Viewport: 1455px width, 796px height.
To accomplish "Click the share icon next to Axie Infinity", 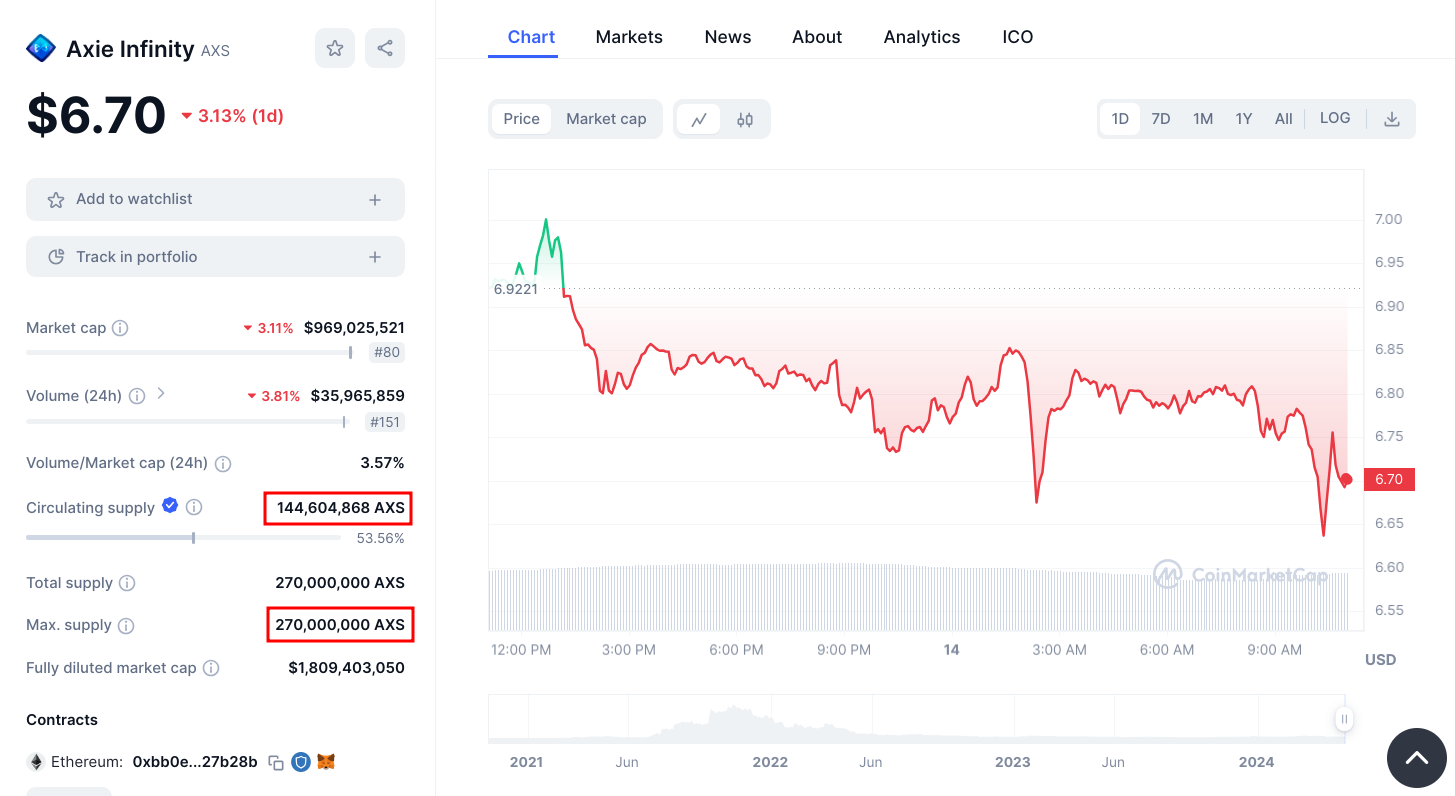I will pos(385,47).
